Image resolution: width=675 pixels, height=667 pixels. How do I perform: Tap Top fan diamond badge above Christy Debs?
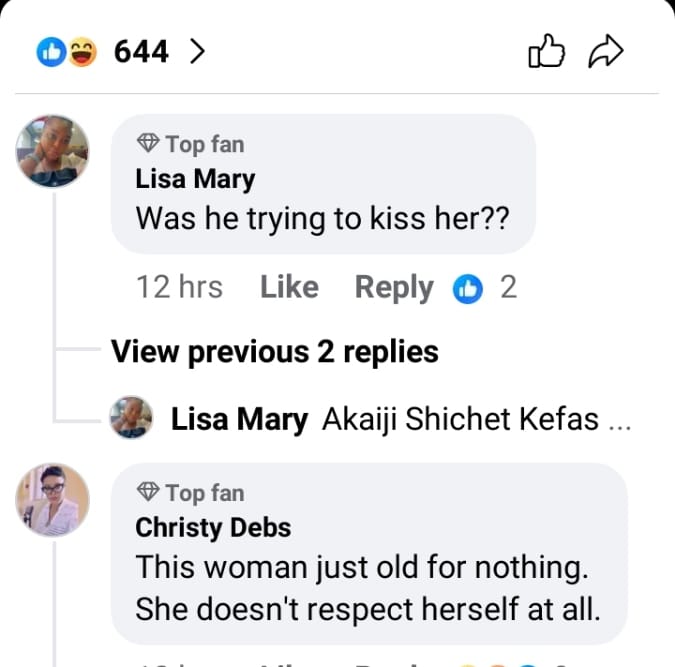tap(148, 492)
